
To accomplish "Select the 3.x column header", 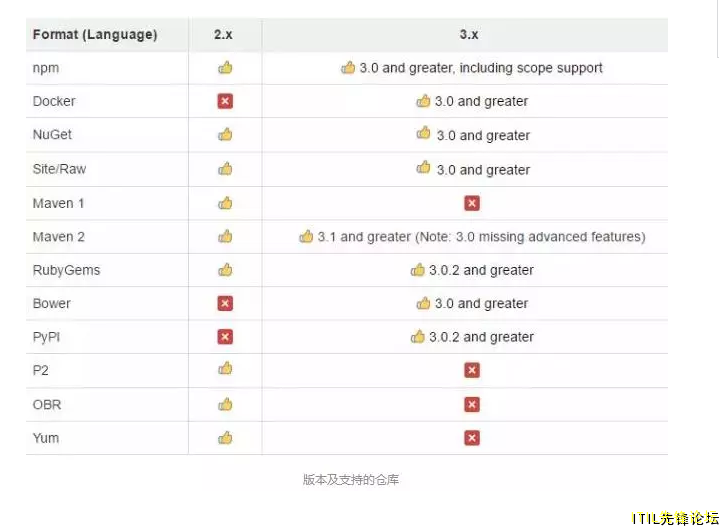I will point(469,34).
